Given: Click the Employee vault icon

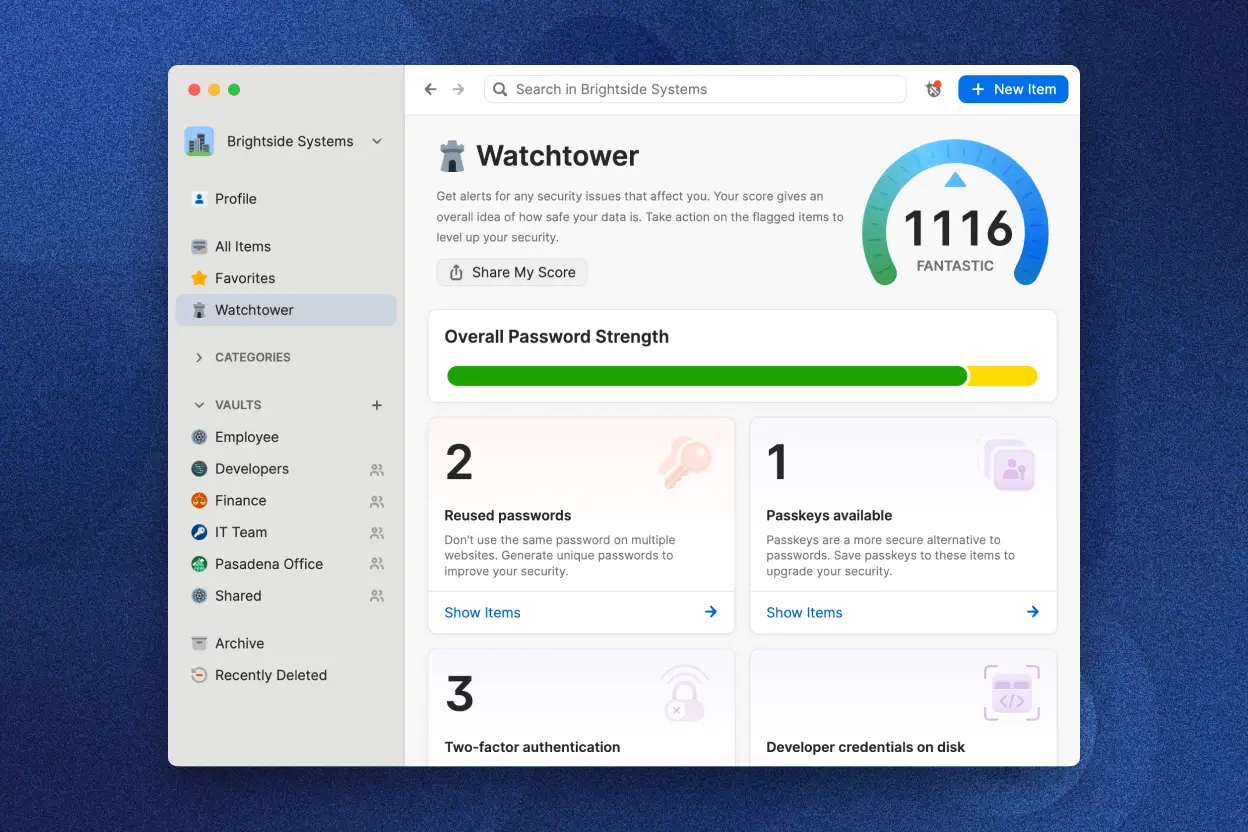Looking at the screenshot, I should pyautogui.click(x=199, y=437).
